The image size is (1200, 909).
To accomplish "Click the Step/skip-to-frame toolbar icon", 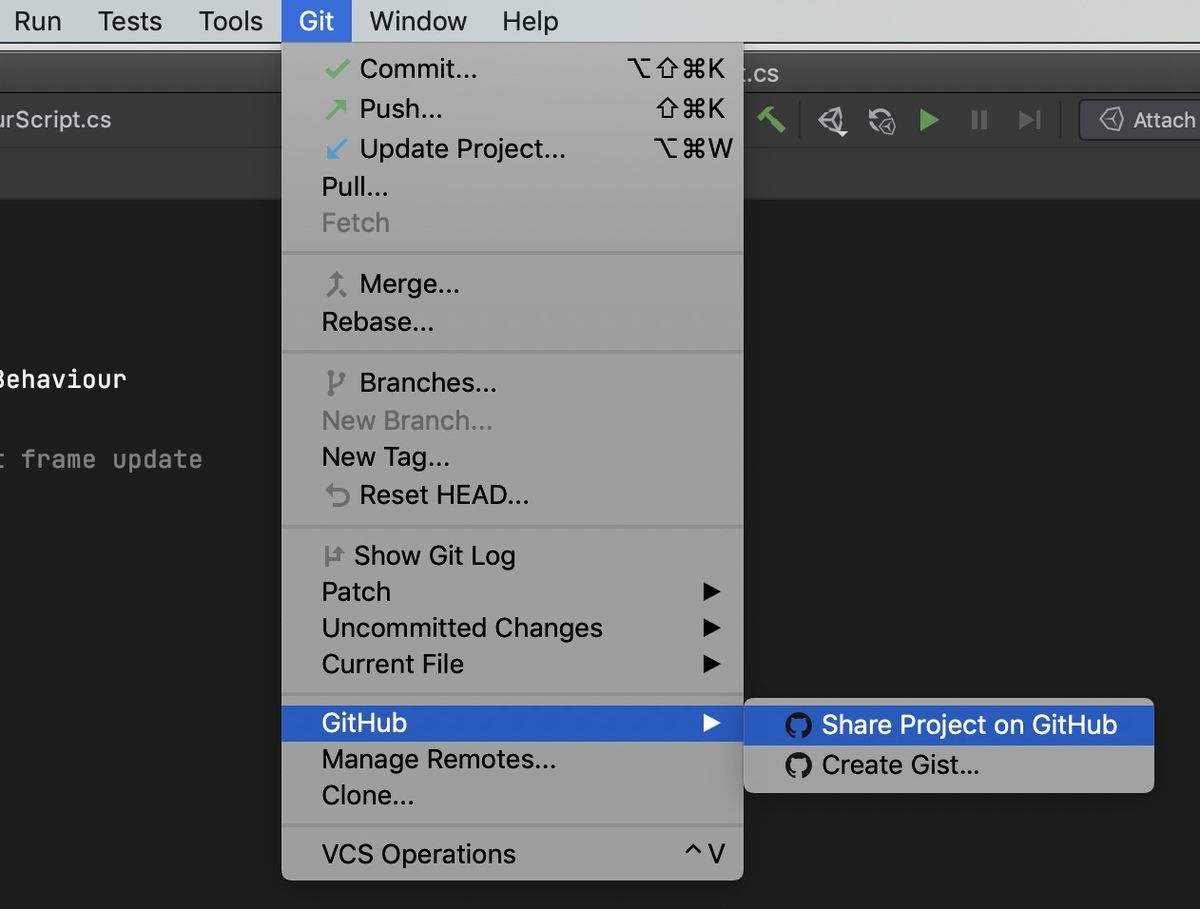I will [1030, 120].
